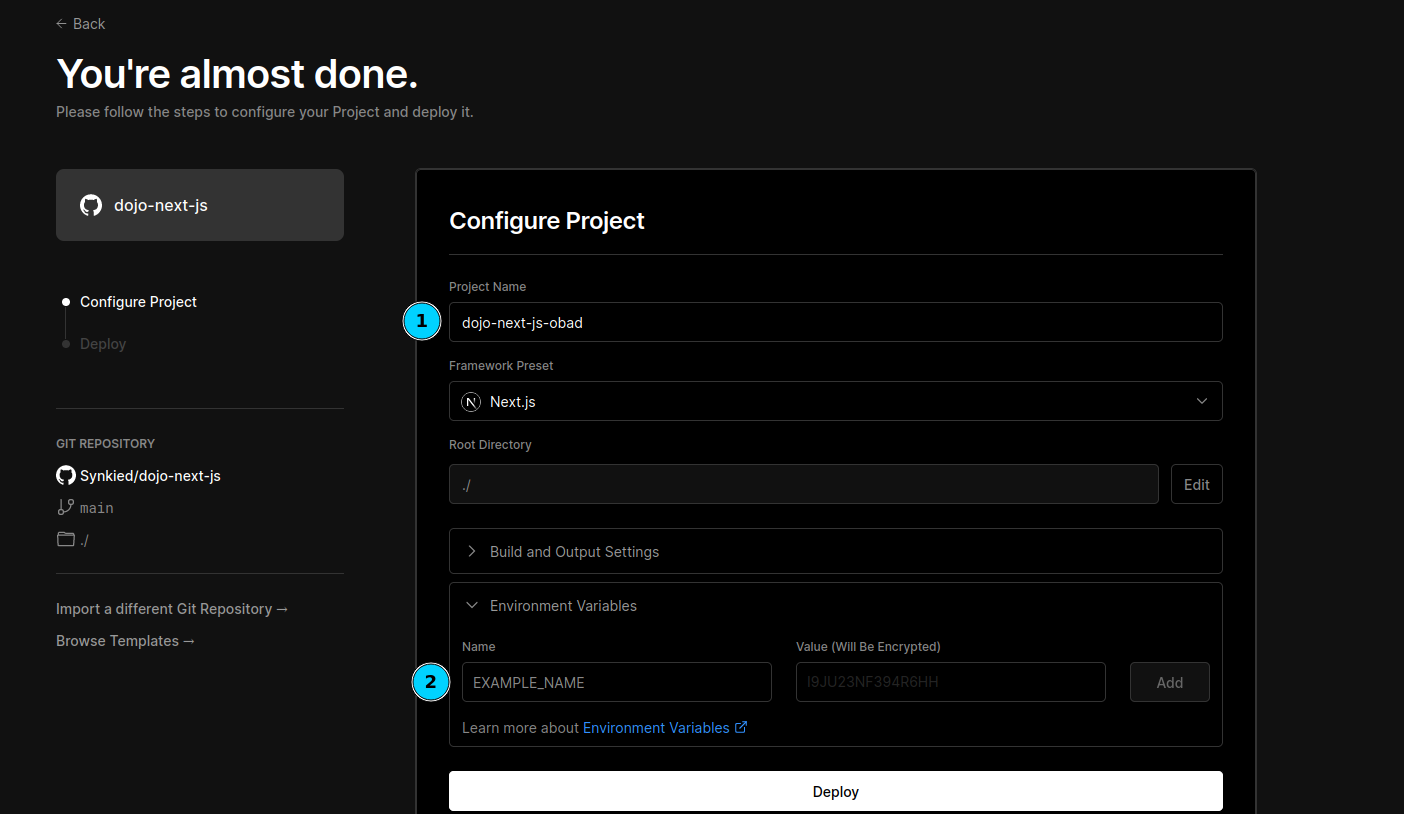Click GitHub icon in dojo-next-js card
This screenshot has width=1404, height=814.
point(91,205)
